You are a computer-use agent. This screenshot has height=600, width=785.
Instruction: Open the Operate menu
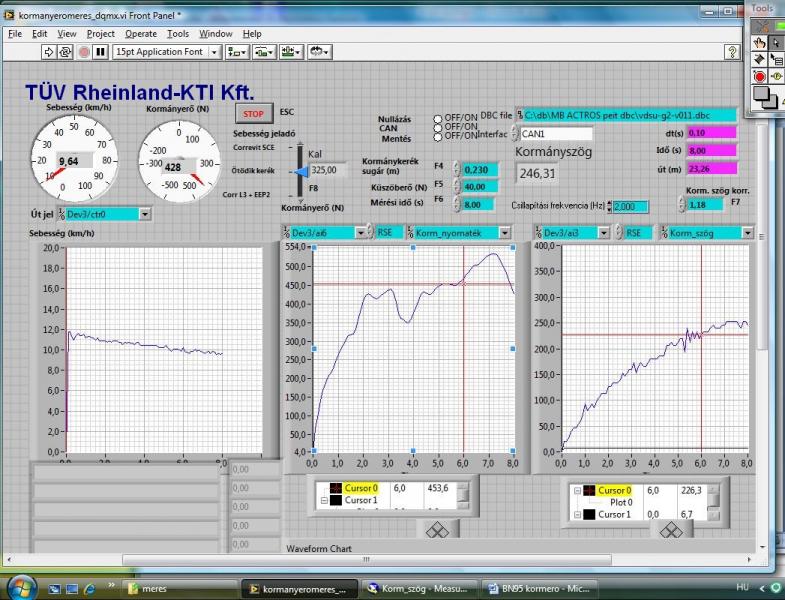(x=141, y=34)
